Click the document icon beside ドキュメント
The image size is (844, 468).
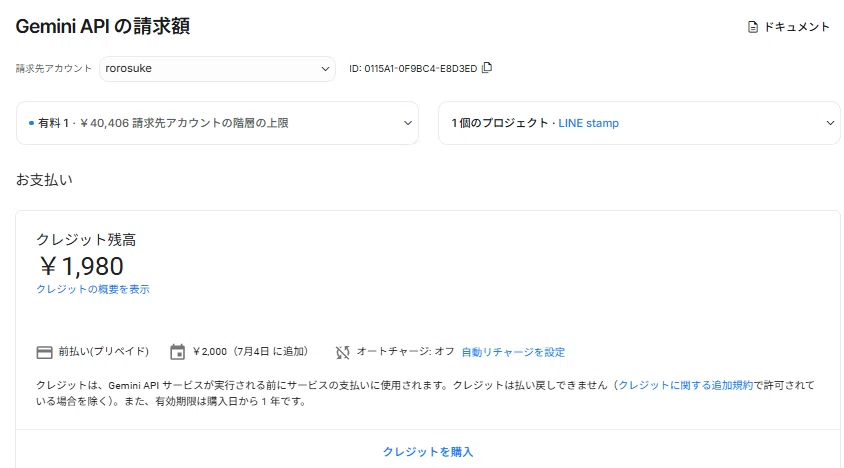click(x=753, y=27)
